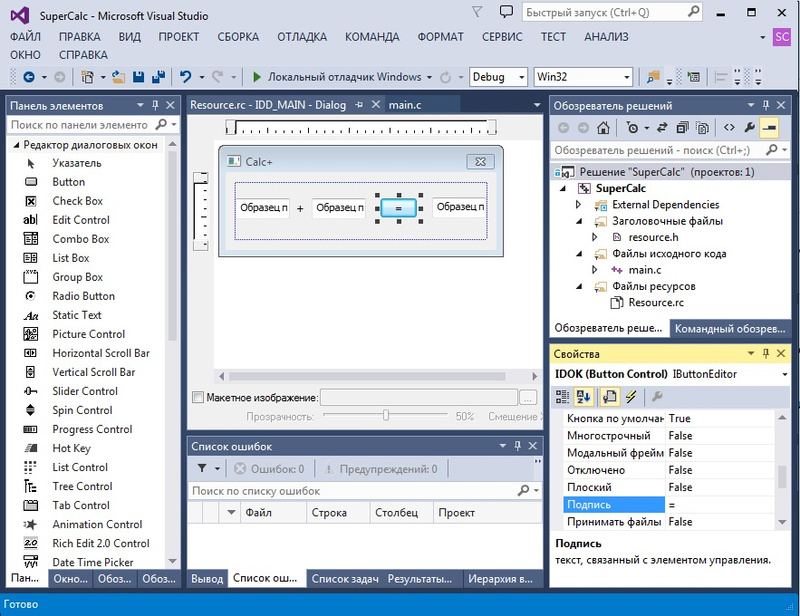Start the Local Windows Debugger
800x616 pixels.
pyautogui.click(x=258, y=77)
